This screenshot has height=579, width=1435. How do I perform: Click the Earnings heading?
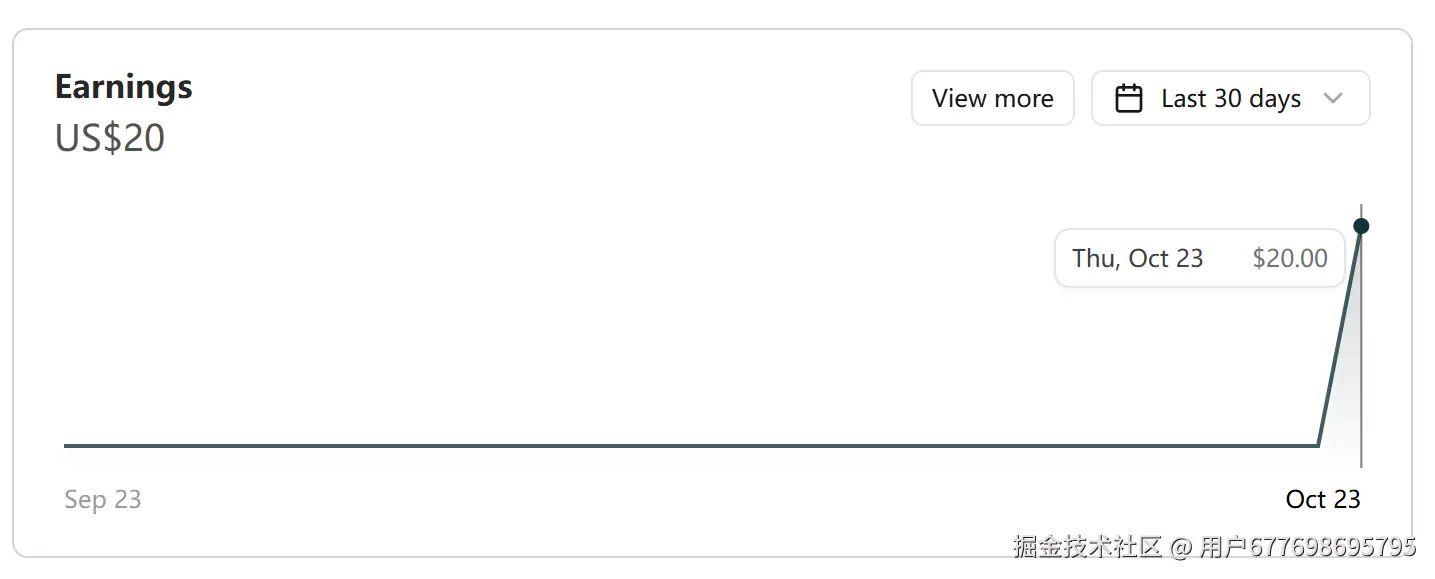[x=124, y=87]
